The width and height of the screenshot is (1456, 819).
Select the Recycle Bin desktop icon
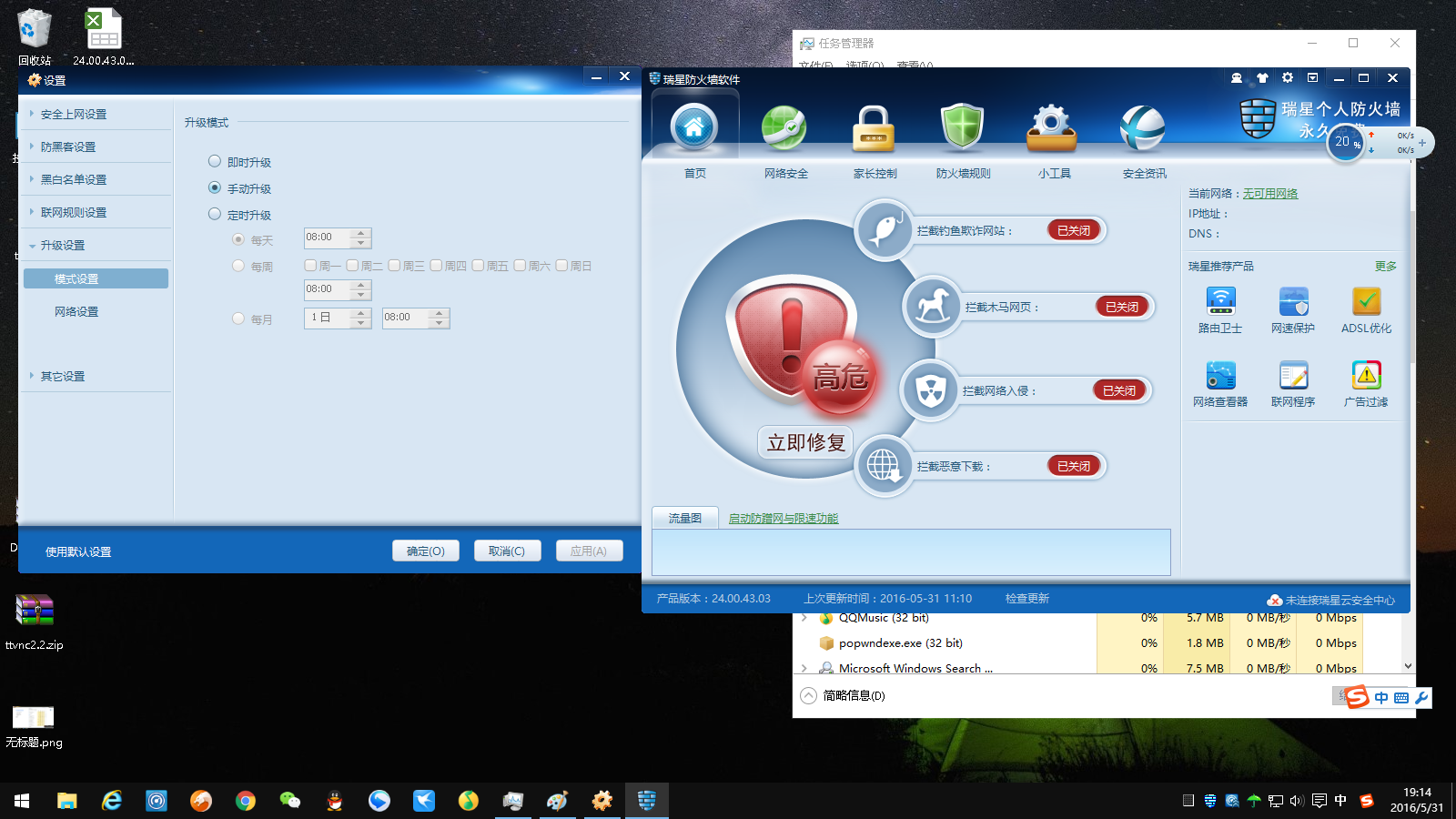coord(35,37)
